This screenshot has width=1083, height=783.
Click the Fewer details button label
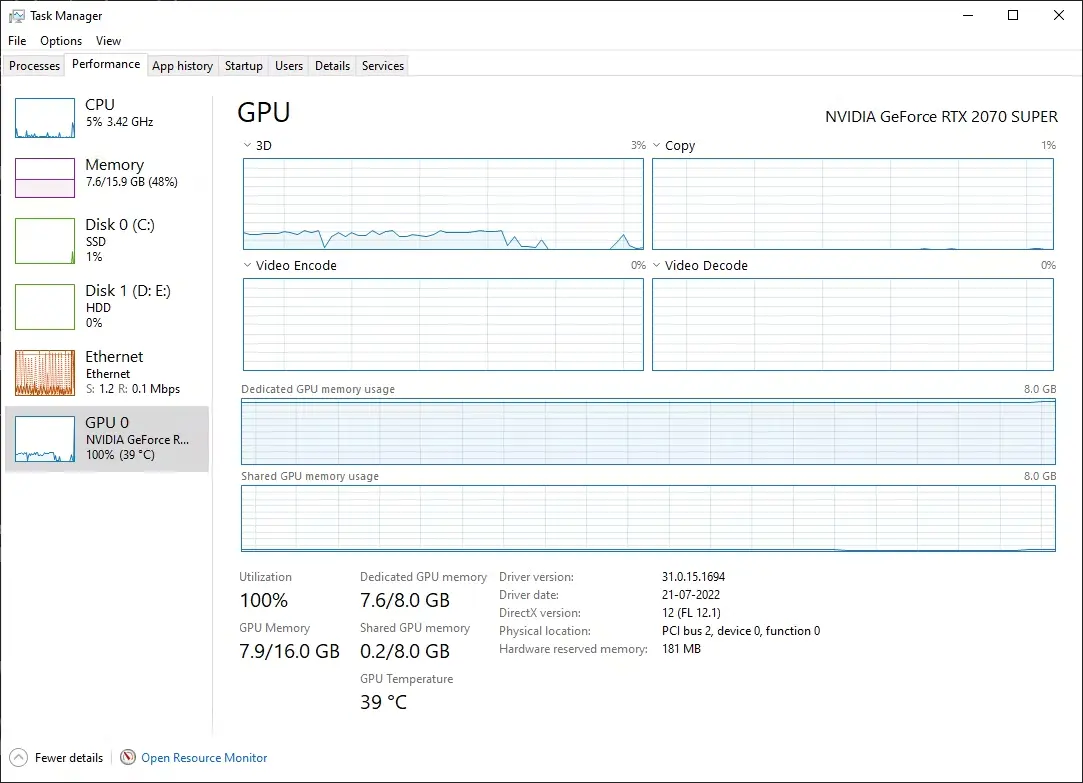[69, 757]
